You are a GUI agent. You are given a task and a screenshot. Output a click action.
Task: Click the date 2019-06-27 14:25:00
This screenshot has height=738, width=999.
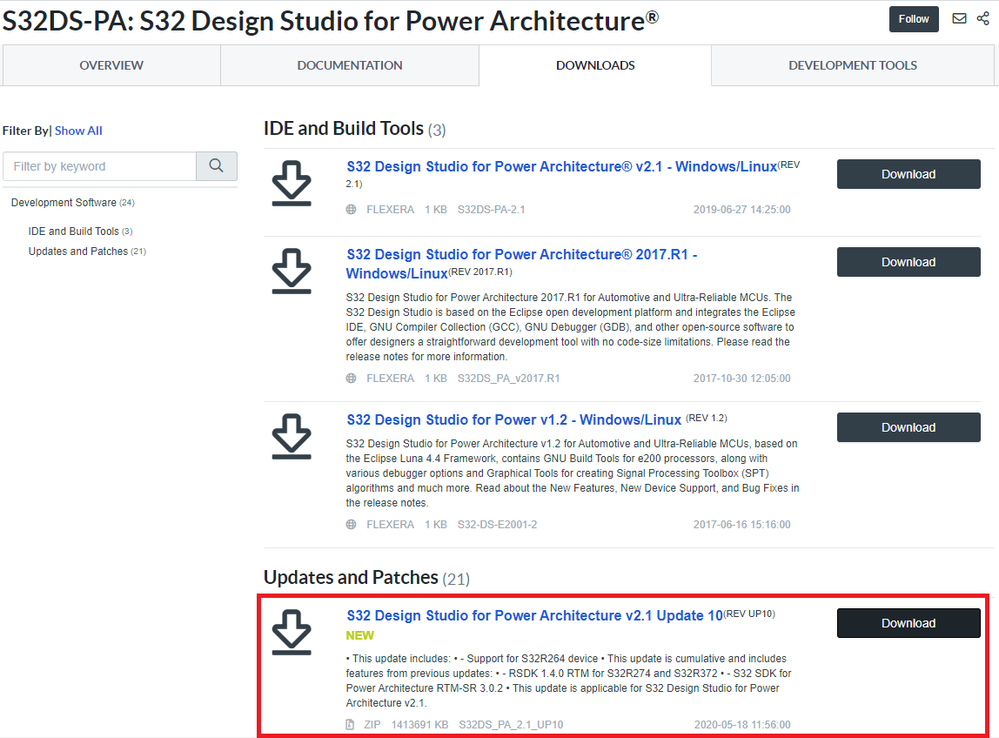point(742,209)
